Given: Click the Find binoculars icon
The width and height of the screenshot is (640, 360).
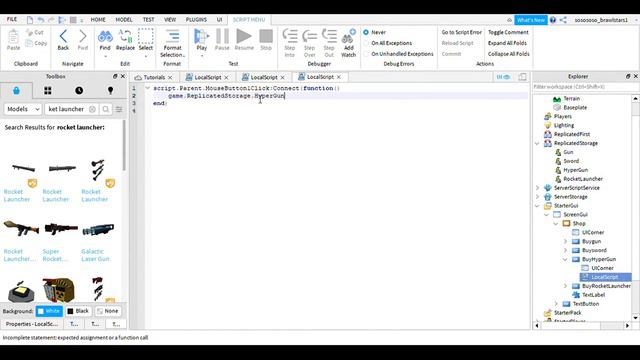Looking at the screenshot, I should tap(105, 37).
